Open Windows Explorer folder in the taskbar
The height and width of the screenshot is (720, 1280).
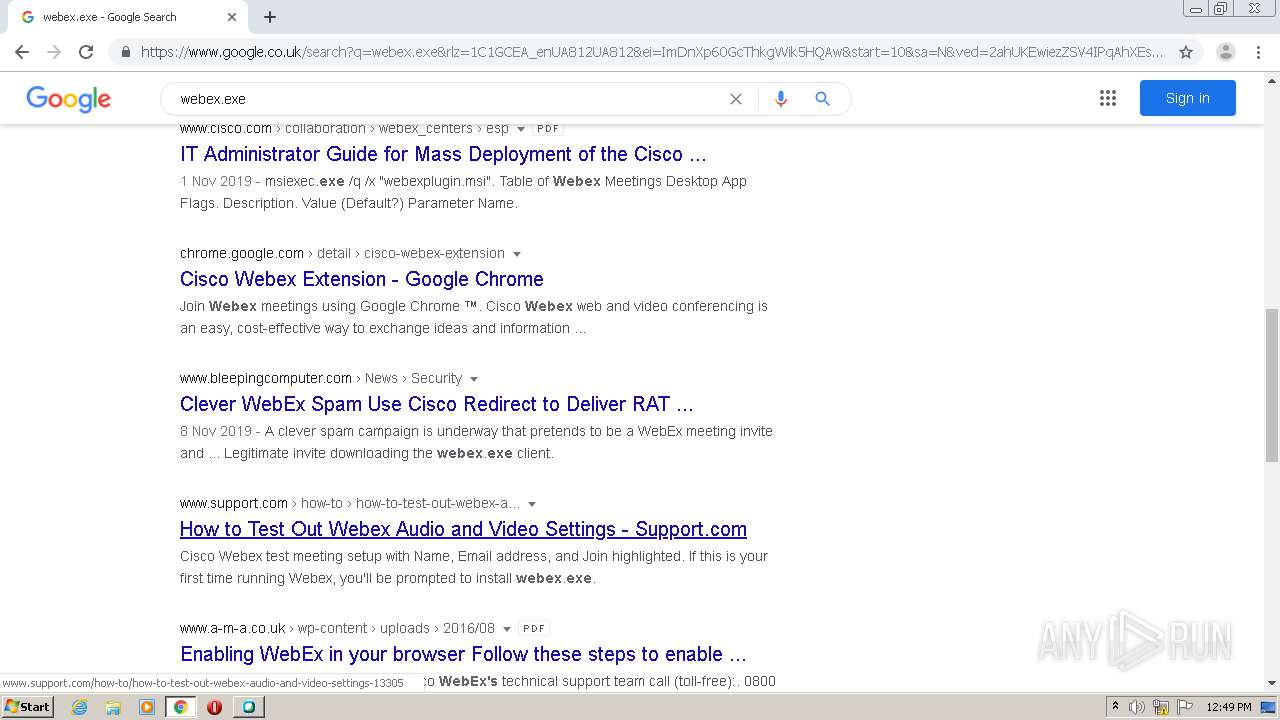(113, 707)
